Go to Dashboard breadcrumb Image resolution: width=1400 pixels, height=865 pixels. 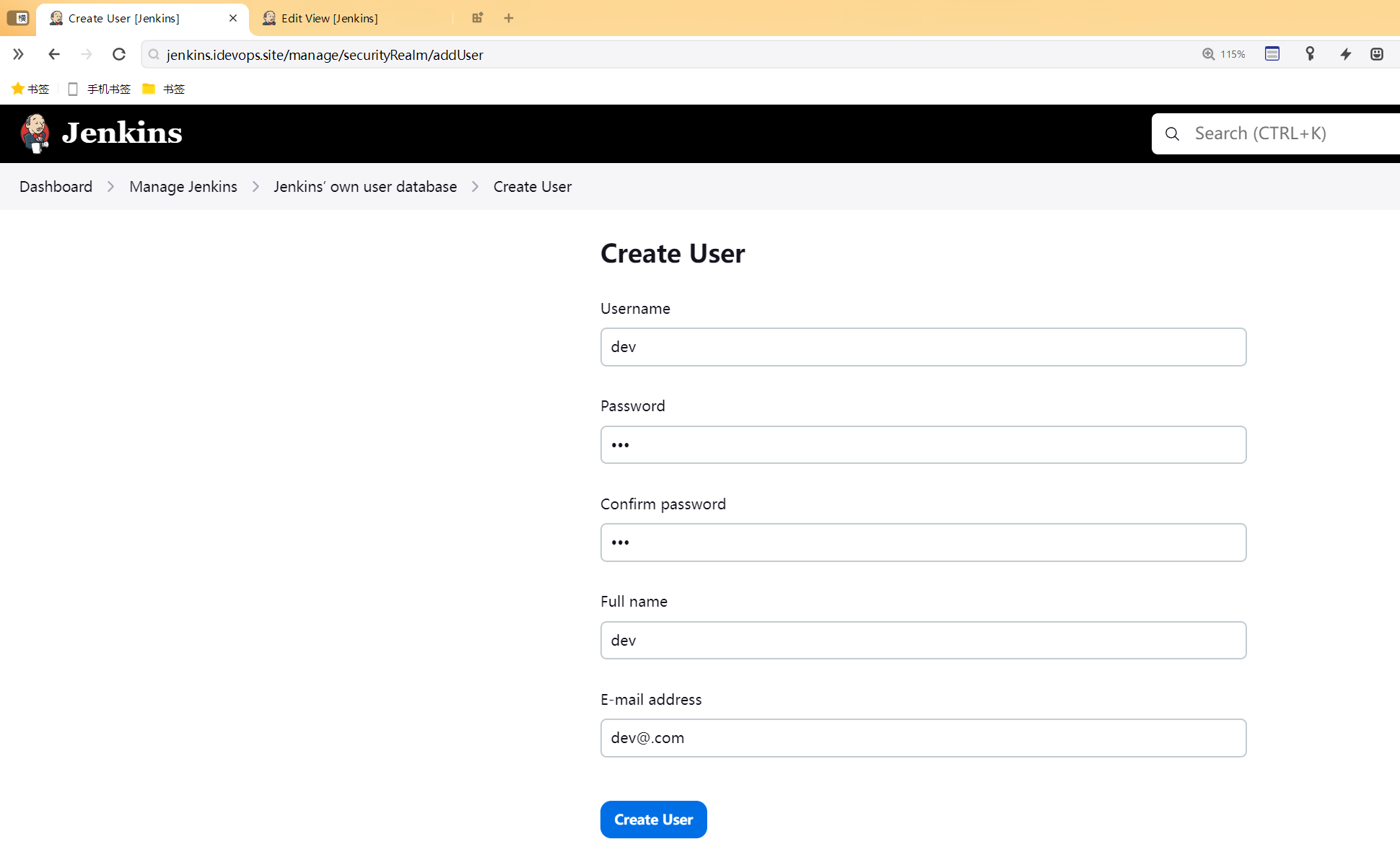click(x=56, y=187)
